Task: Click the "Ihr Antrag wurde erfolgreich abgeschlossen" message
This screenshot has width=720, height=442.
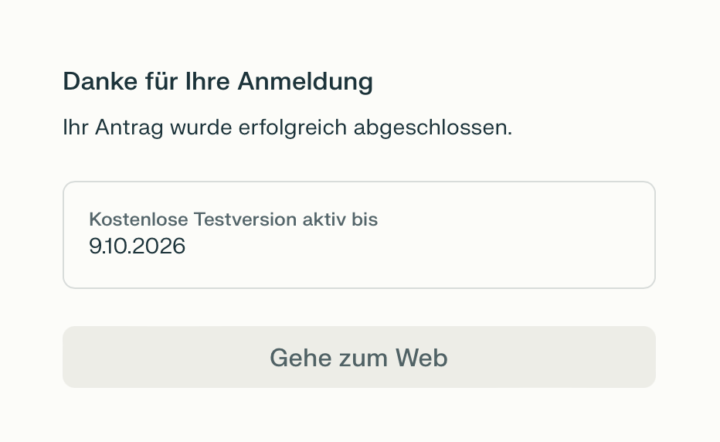Action: coord(287,129)
